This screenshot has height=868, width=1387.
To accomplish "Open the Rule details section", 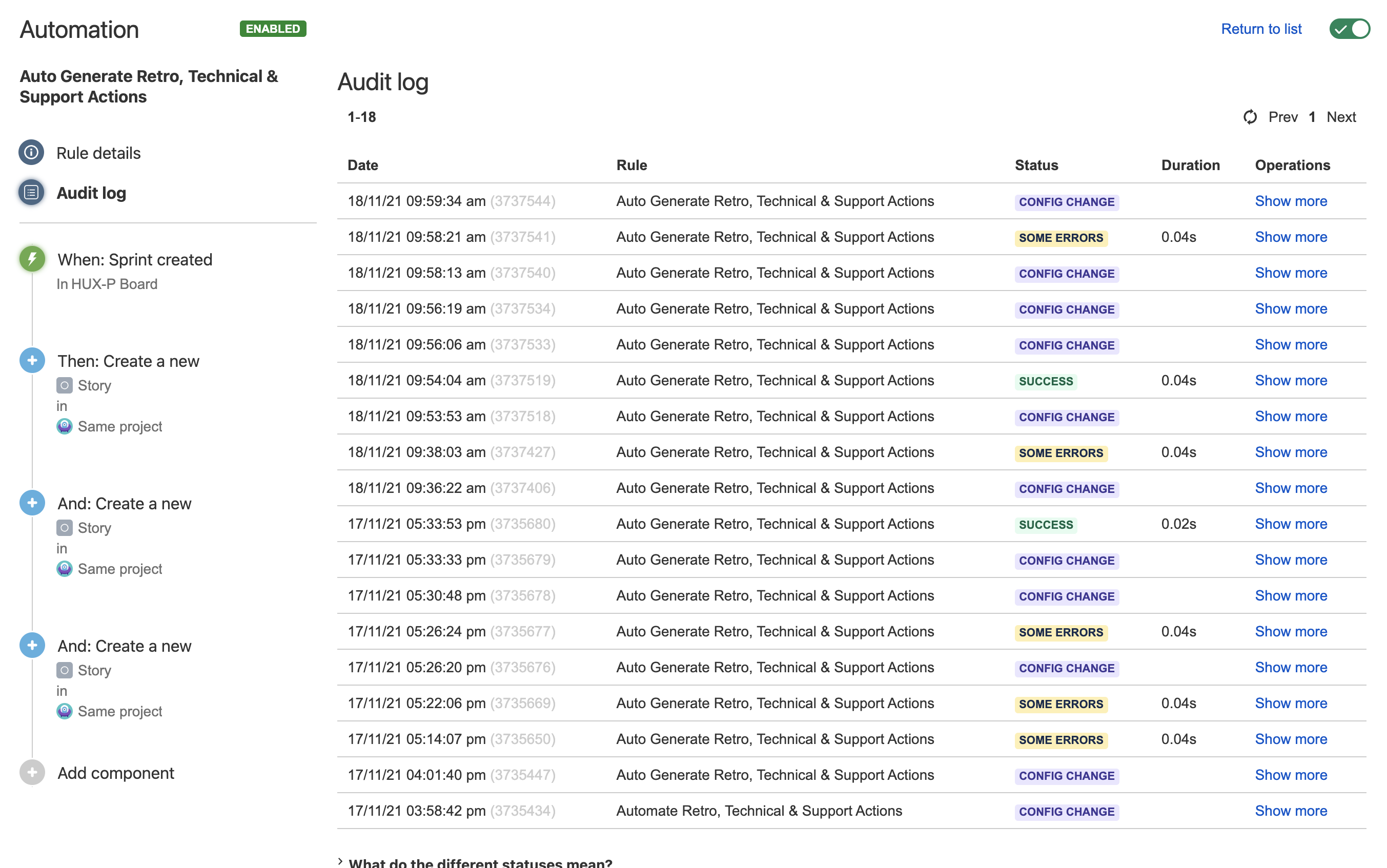I will [x=98, y=153].
